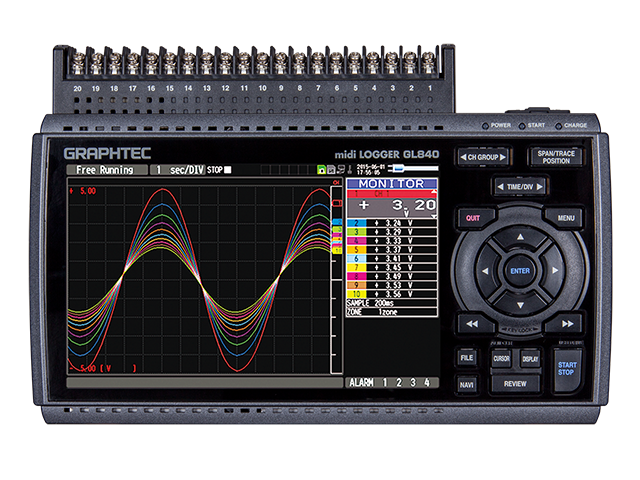This screenshot has width=640, height=480.
Task: Select channel 8 row reading 3.49 V
Action: [392, 276]
